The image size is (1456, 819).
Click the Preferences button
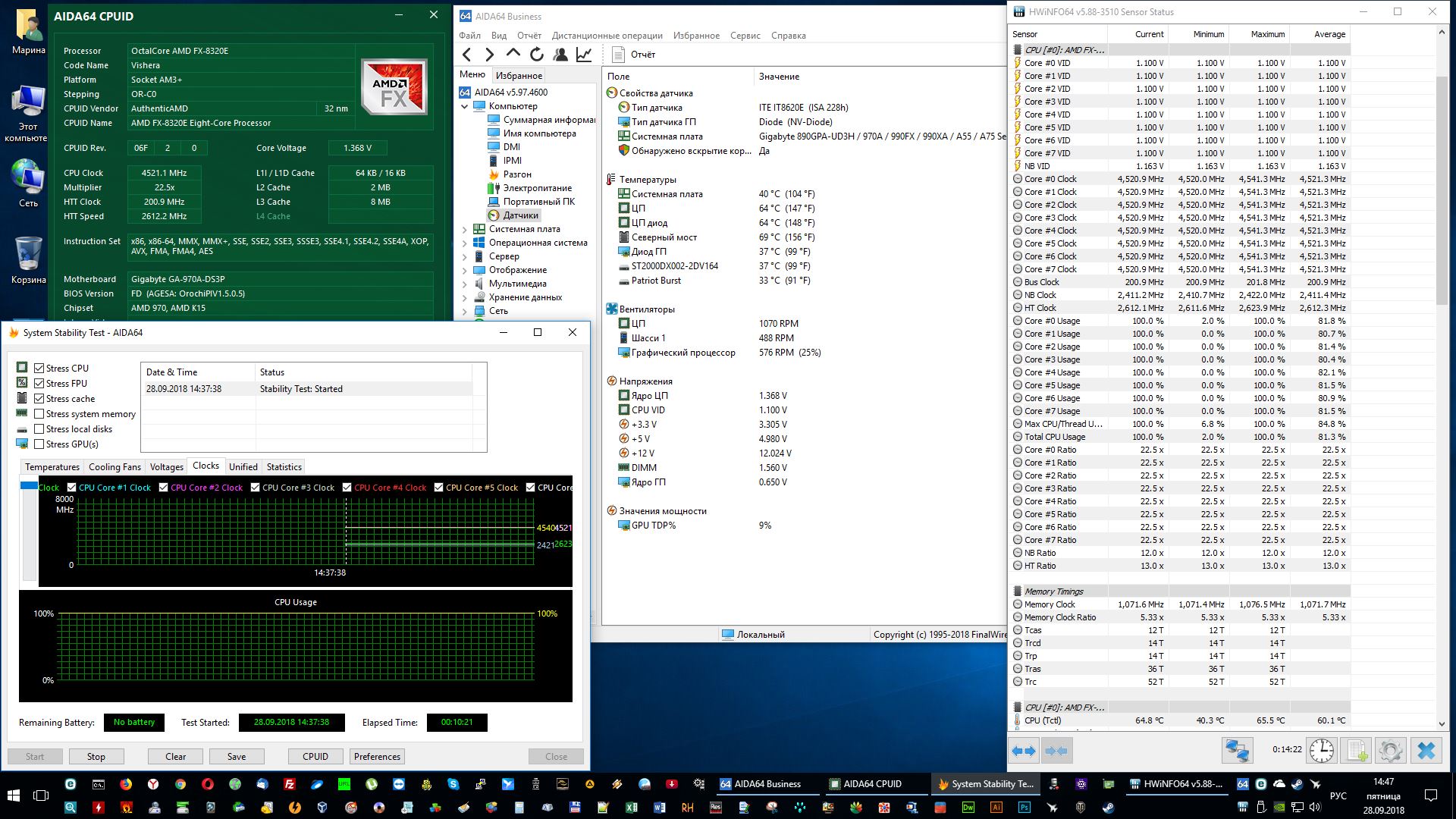point(377,757)
